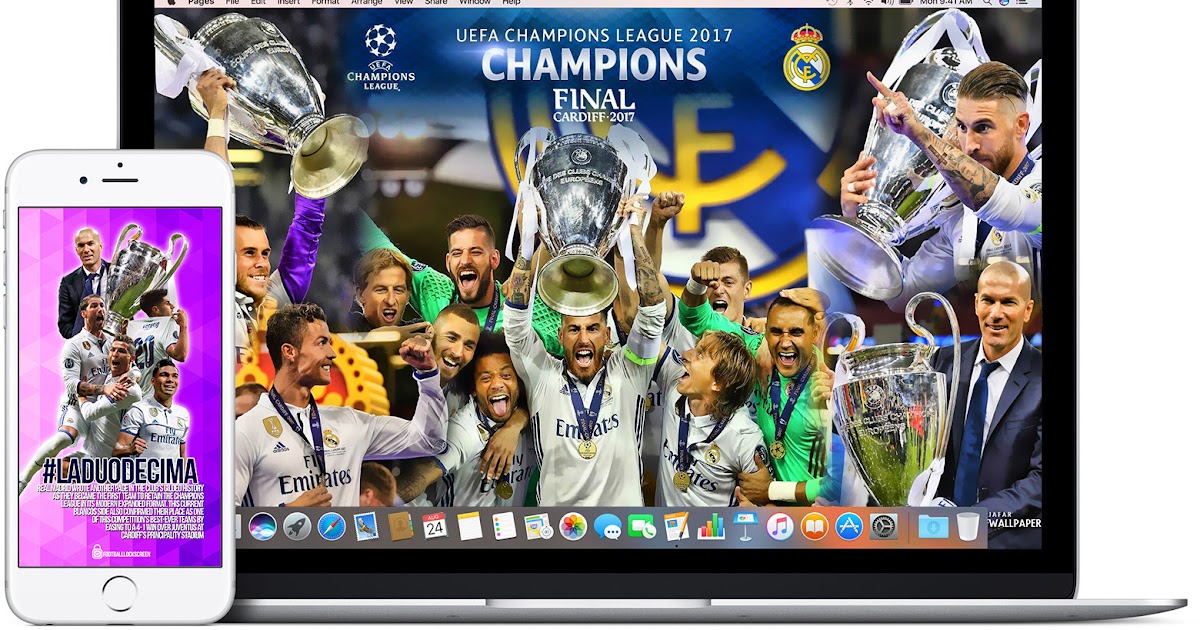Open the Format menu in menu bar
Screen dimensions: 1200x630
325,3
